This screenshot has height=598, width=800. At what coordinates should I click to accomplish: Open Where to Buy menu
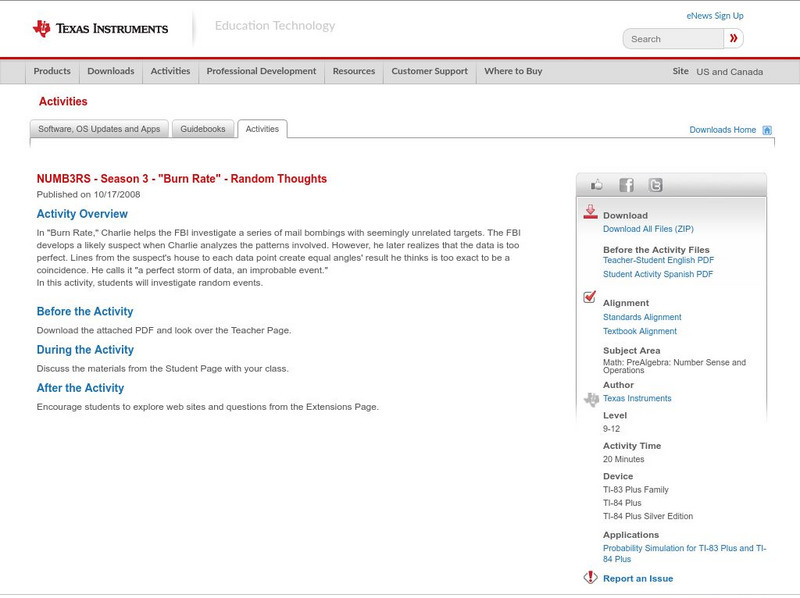click(x=513, y=71)
